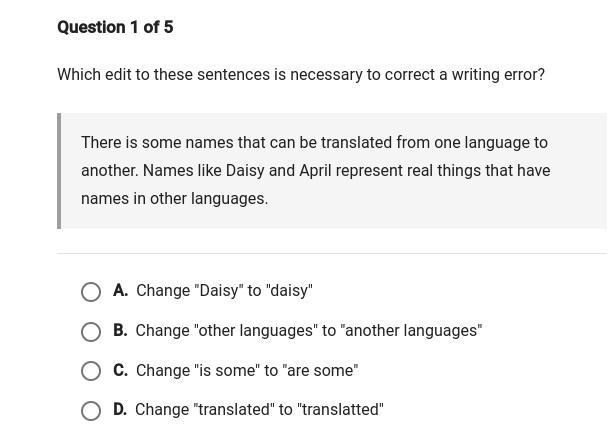Click answer text mentioning "translatted"
Screen dimensions: 608x433
(x=259, y=410)
